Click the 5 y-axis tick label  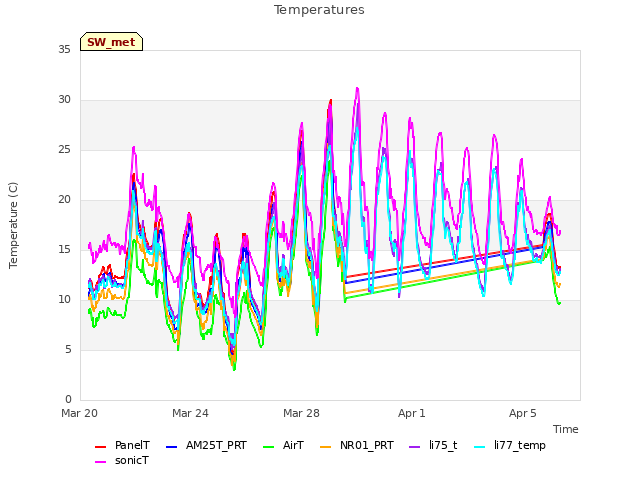coord(68,350)
